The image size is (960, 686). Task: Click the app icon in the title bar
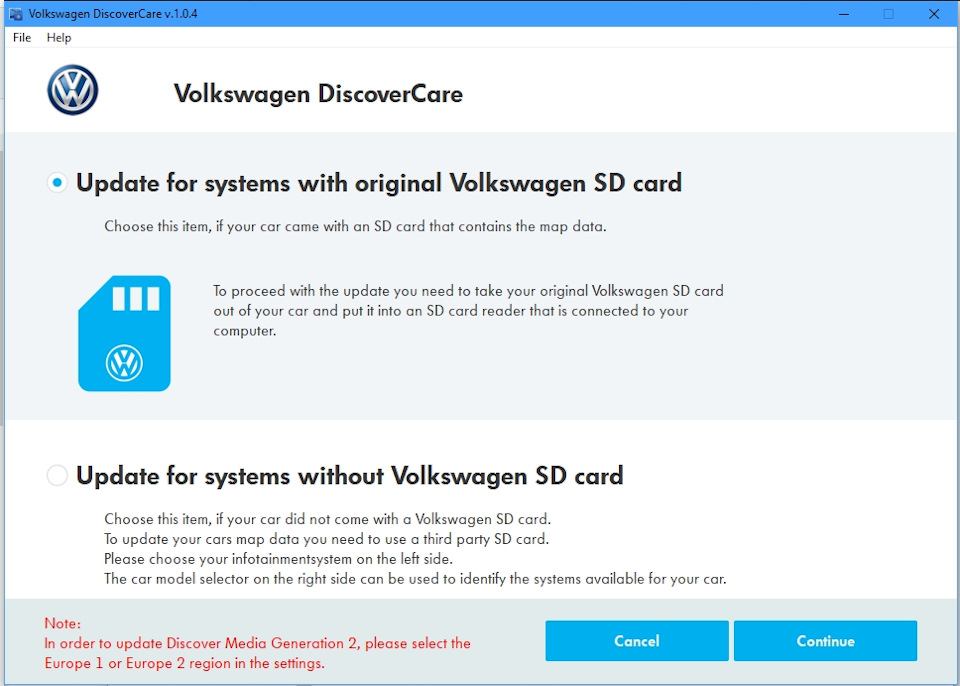coord(16,13)
